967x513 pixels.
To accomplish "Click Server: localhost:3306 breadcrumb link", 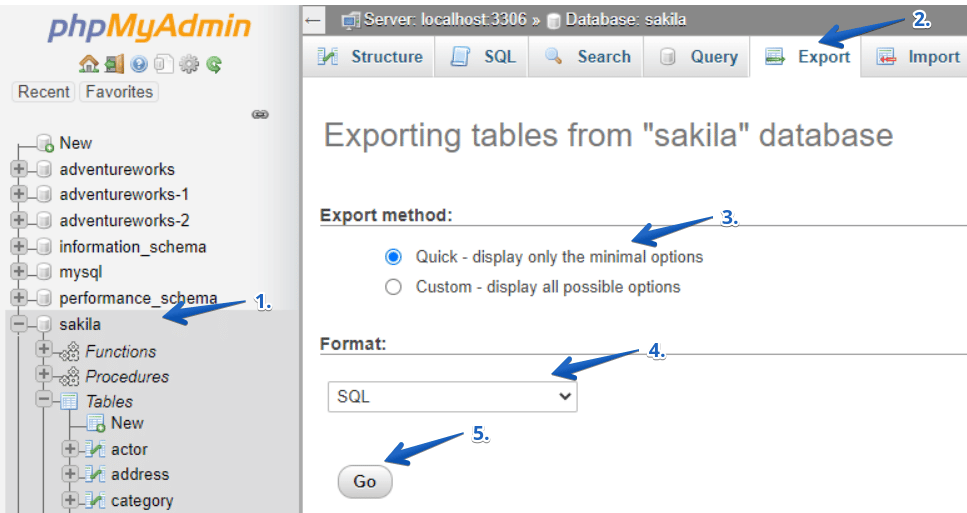I will (x=445, y=20).
